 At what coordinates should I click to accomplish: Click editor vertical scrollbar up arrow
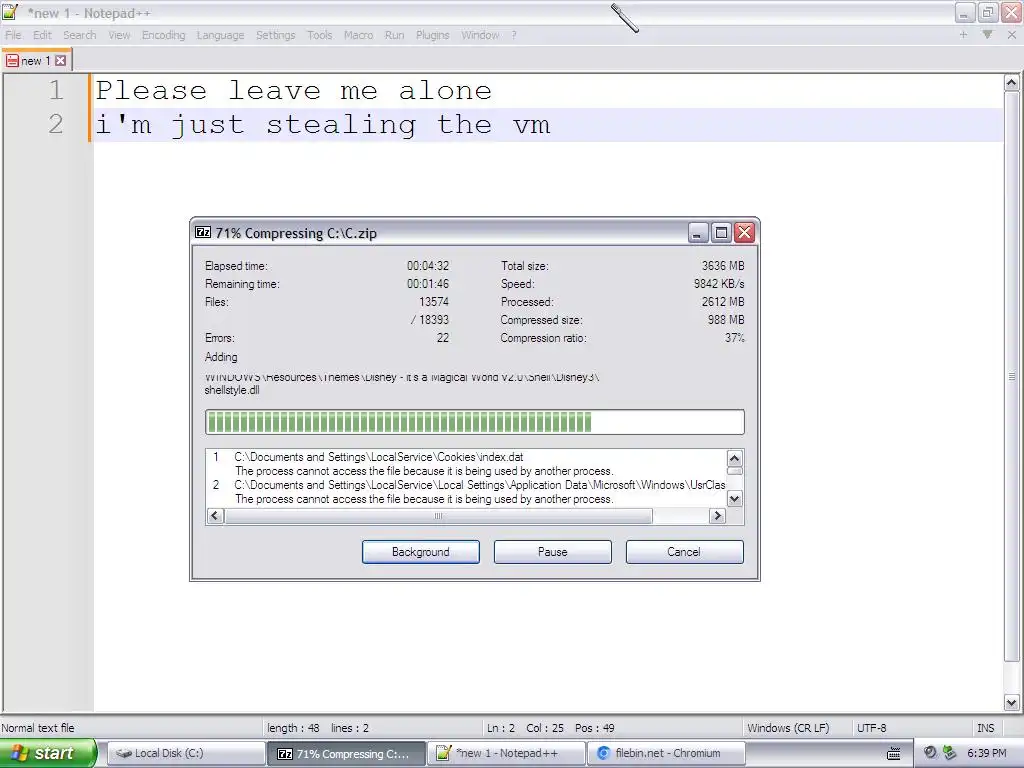click(1012, 83)
